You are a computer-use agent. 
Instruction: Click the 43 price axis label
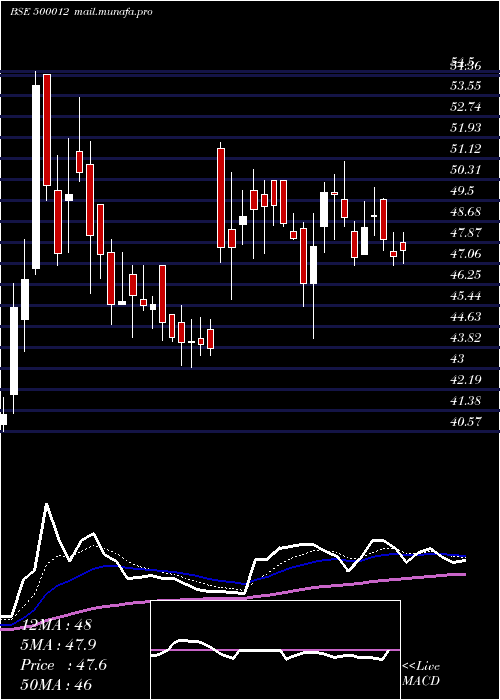(458, 359)
